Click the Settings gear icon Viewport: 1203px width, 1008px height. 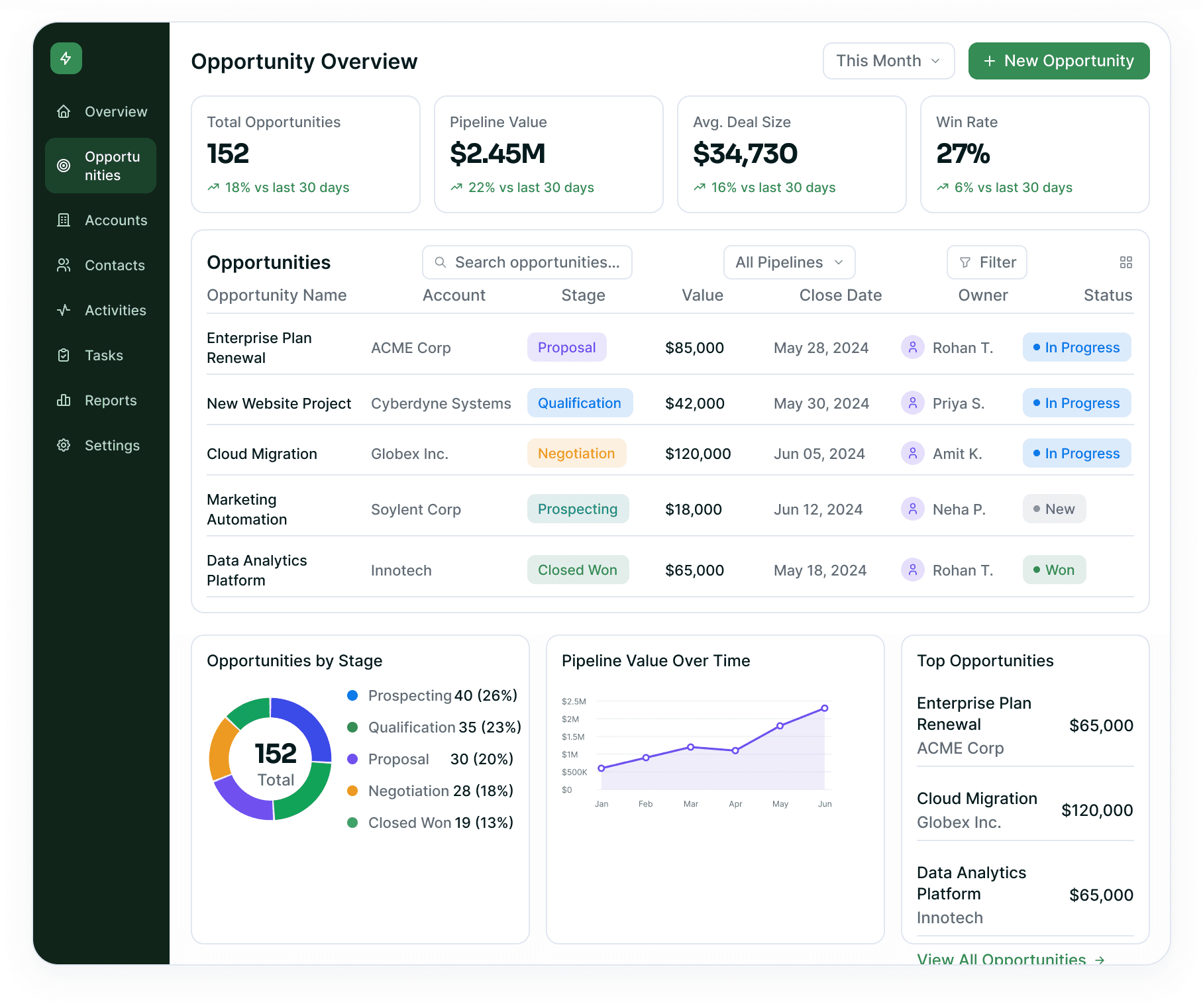coord(64,445)
